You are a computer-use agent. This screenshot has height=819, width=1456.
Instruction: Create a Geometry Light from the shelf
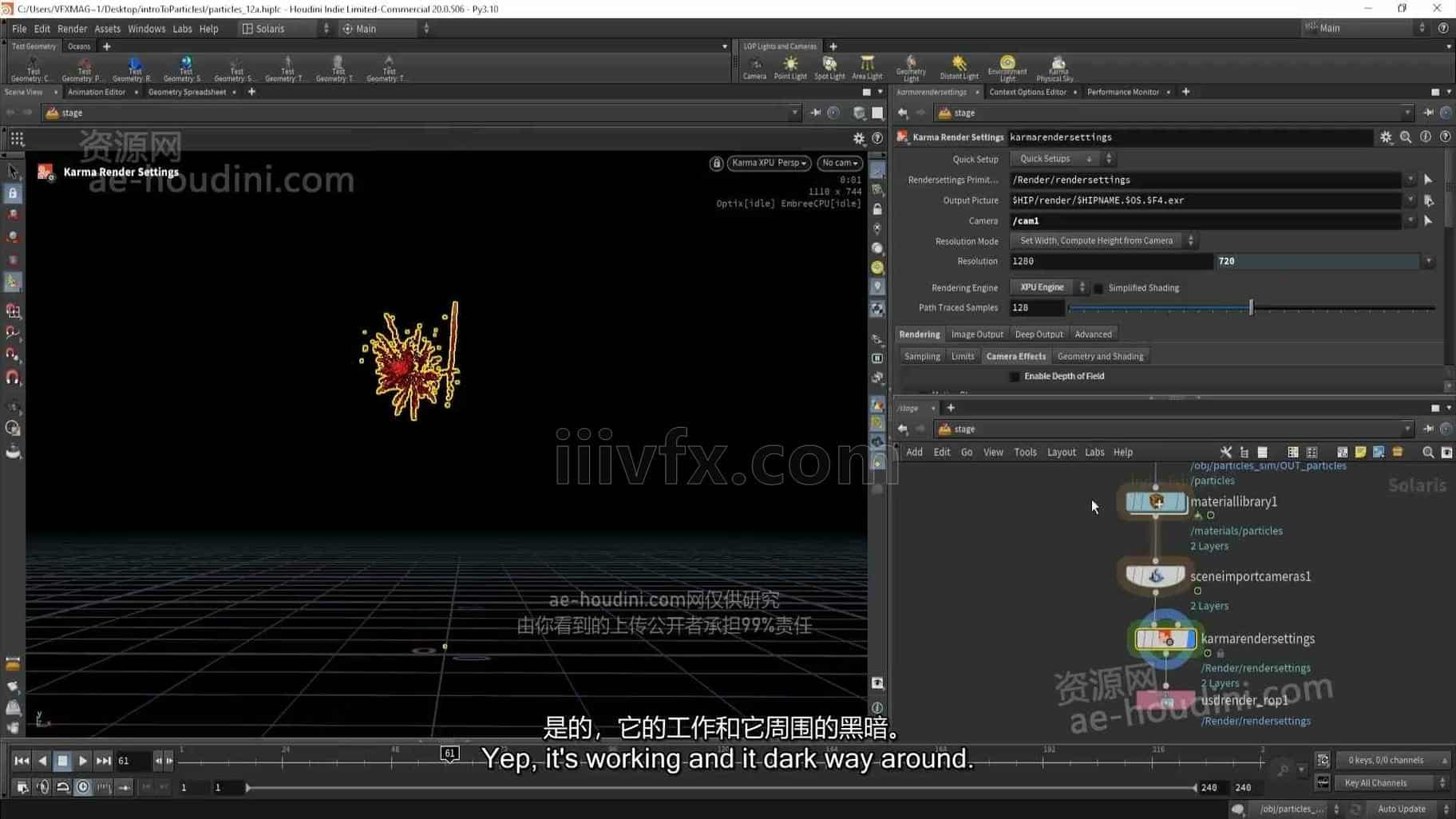[x=911, y=68]
